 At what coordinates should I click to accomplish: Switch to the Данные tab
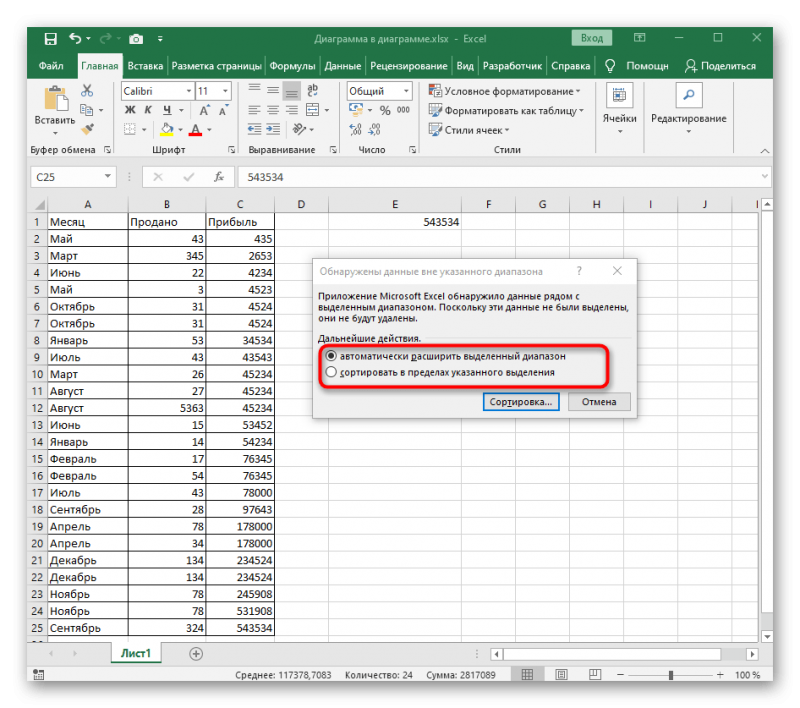click(x=343, y=66)
